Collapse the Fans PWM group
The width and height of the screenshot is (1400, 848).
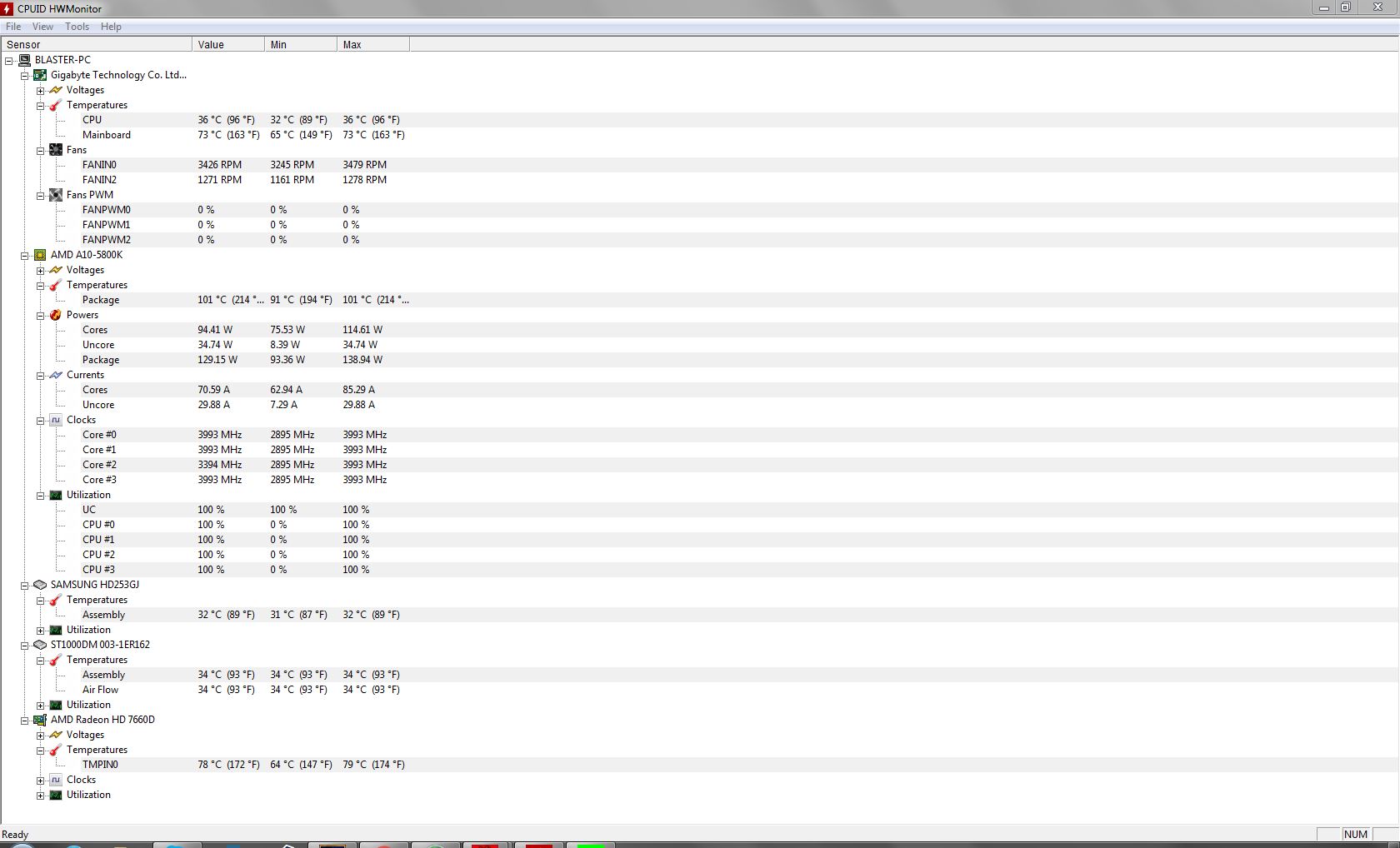click(40, 196)
